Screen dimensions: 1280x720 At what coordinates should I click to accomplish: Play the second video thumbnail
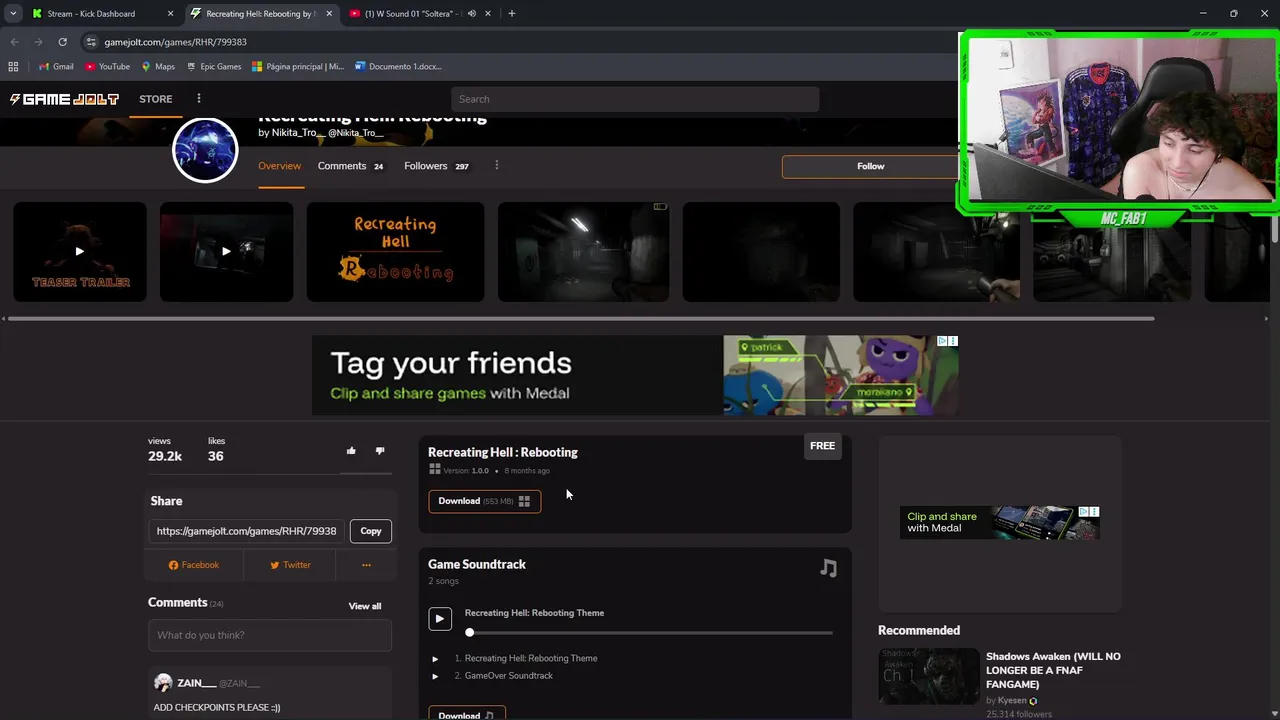coord(226,252)
